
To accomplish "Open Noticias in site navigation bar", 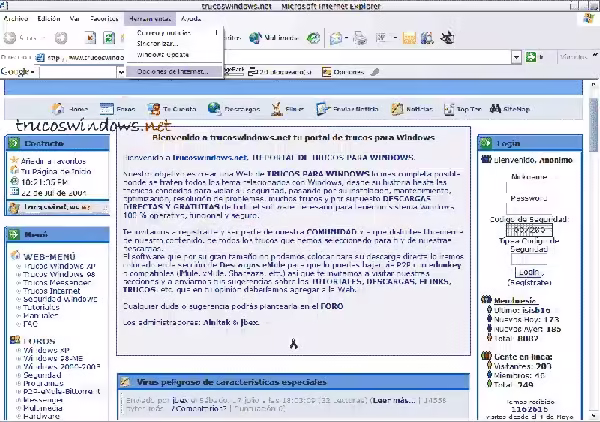I will point(412,109).
